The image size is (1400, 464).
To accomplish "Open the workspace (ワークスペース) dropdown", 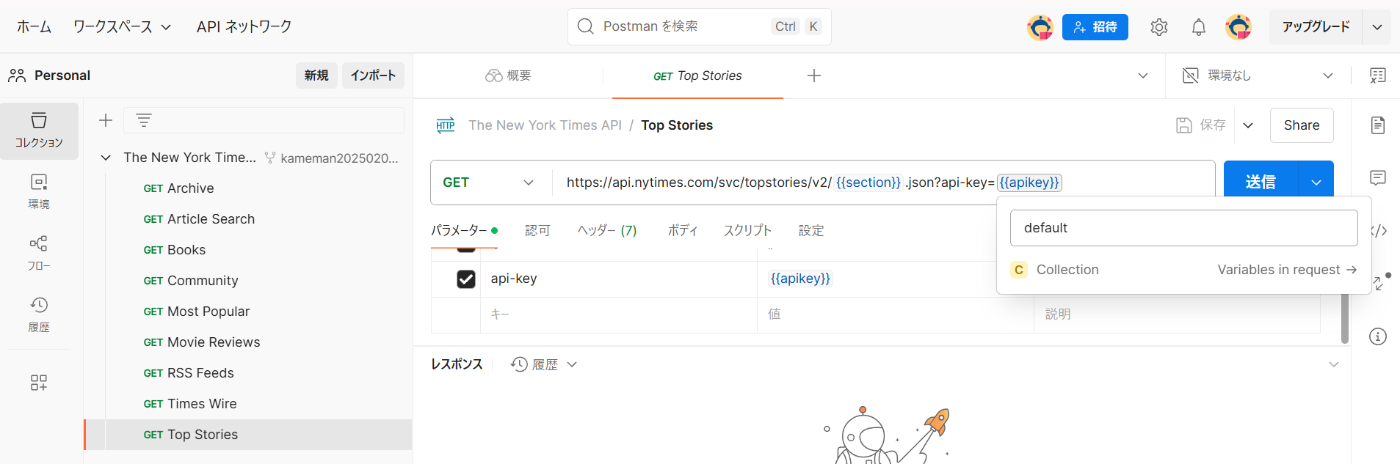I will [x=121, y=26].
